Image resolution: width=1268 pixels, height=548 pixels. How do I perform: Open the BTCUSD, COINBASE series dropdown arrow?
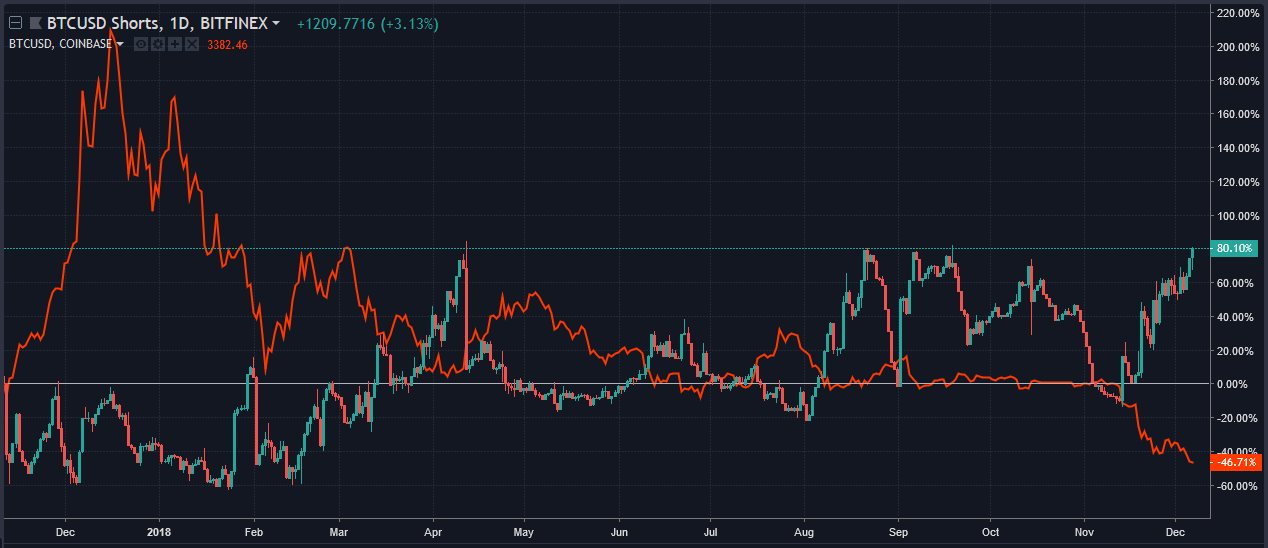click(120, 44)
